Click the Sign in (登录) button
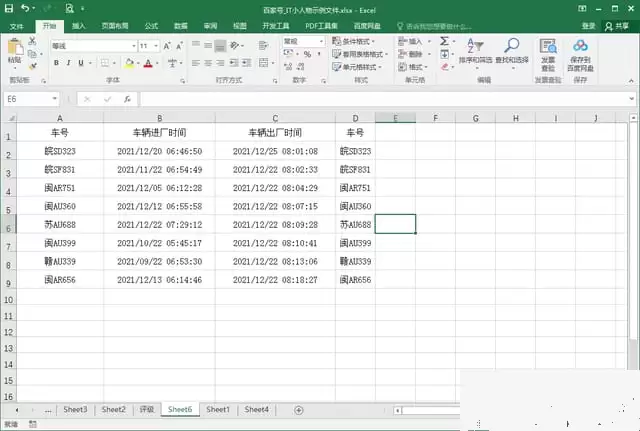Screen dimensions: 640x431 589,26
